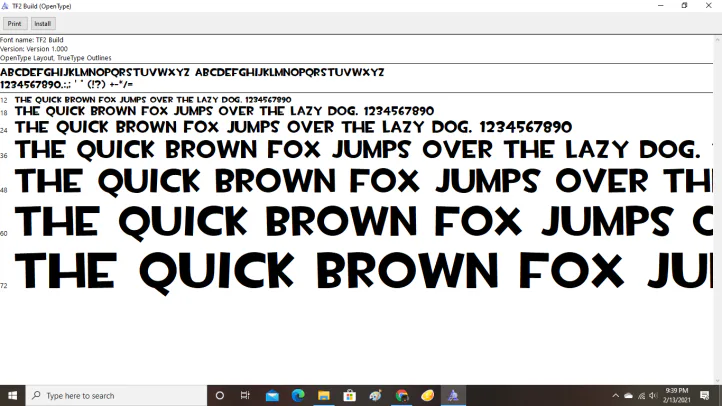Click the '36' size label

[4, 156]
